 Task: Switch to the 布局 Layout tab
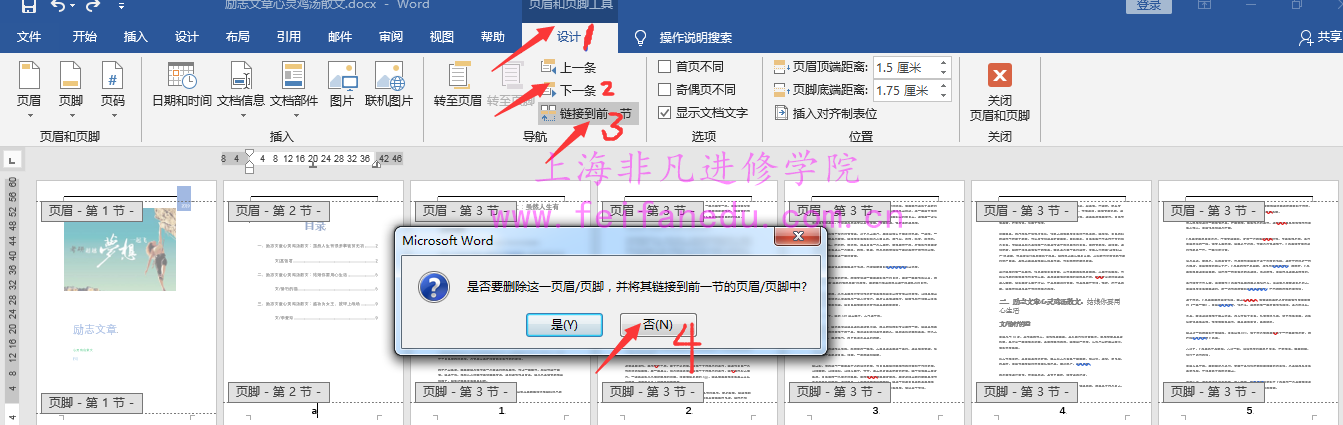pyautogui.click(x=238, y=37)
